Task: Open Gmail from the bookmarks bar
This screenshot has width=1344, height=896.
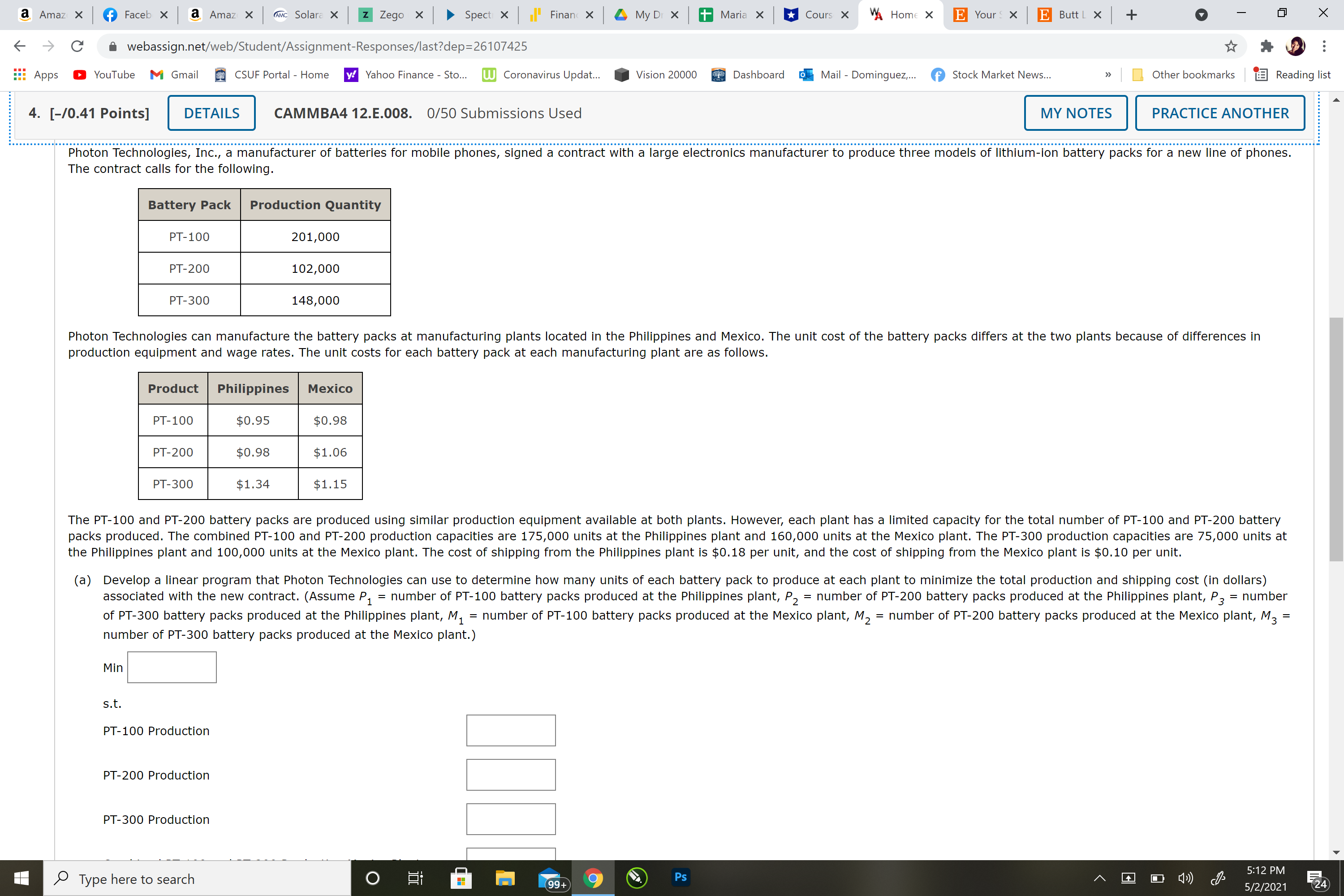Action: coord(174,74)
